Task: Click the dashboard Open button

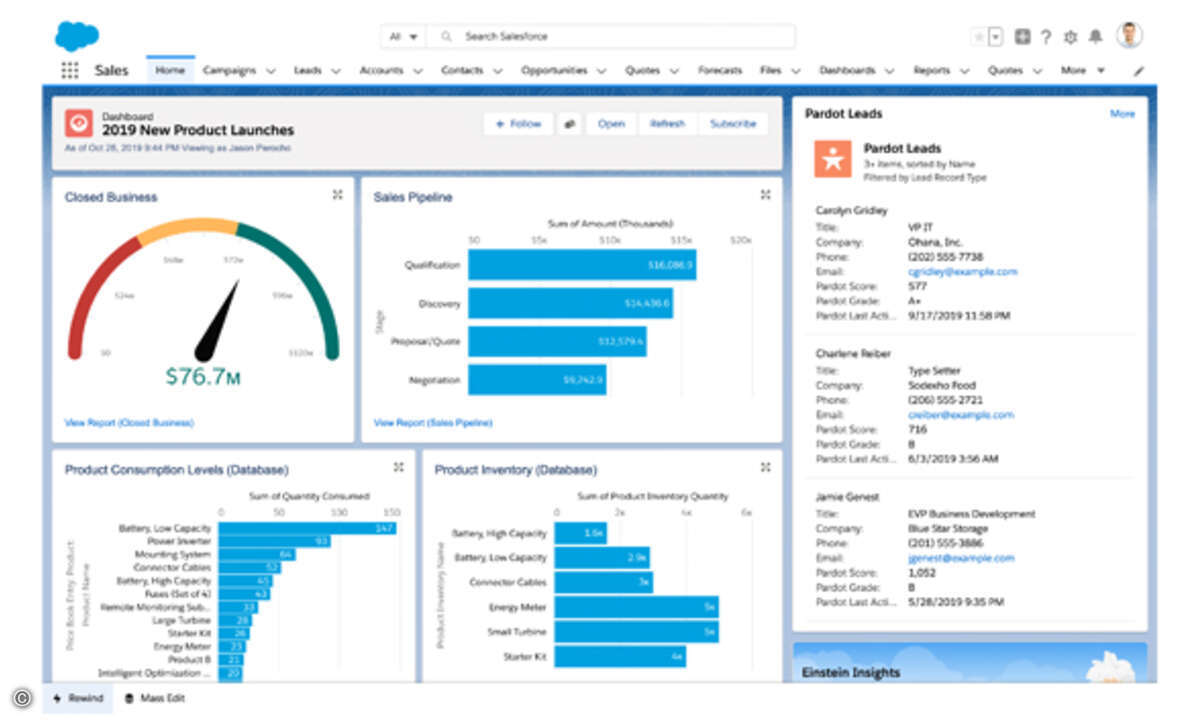Action: point(611,124)
